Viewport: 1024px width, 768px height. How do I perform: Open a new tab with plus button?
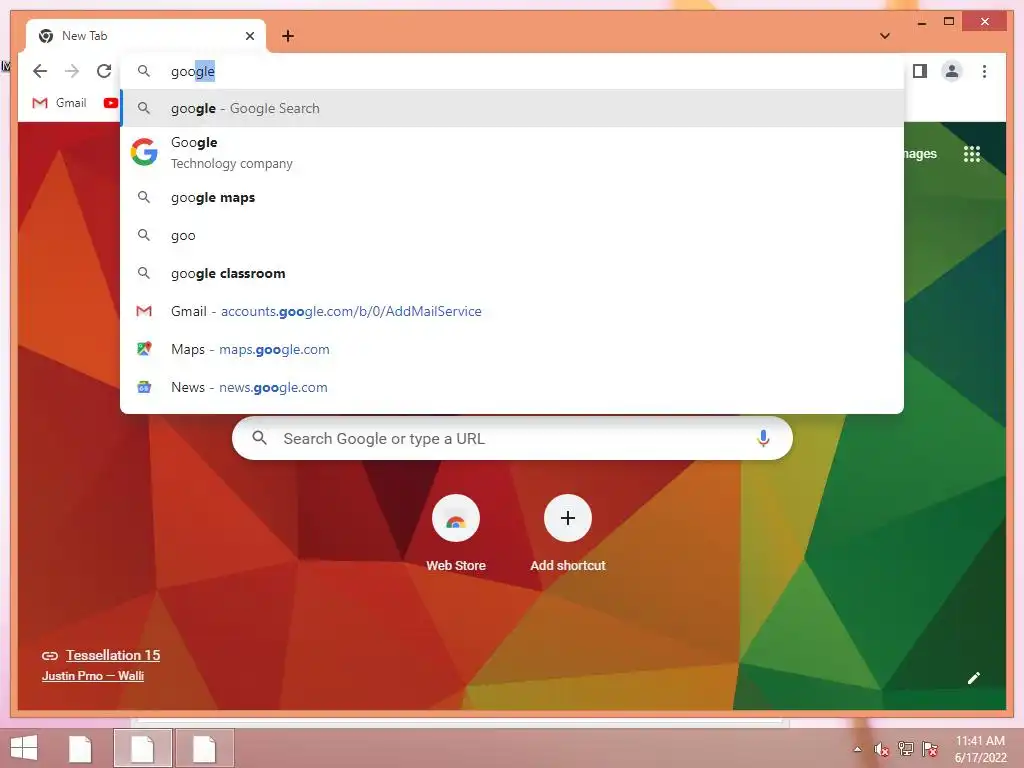[288, 36]
